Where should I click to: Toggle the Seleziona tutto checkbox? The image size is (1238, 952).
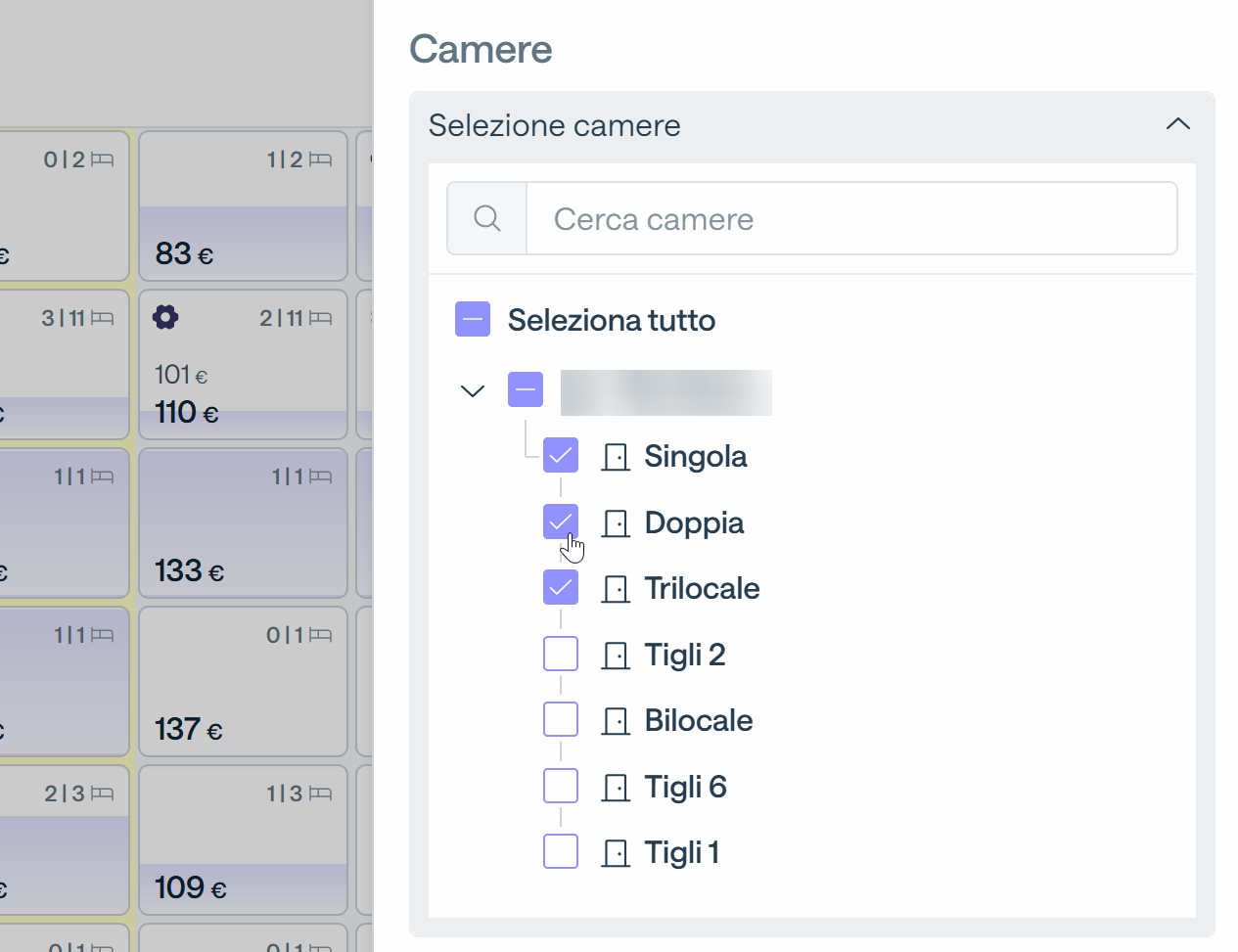473,319
